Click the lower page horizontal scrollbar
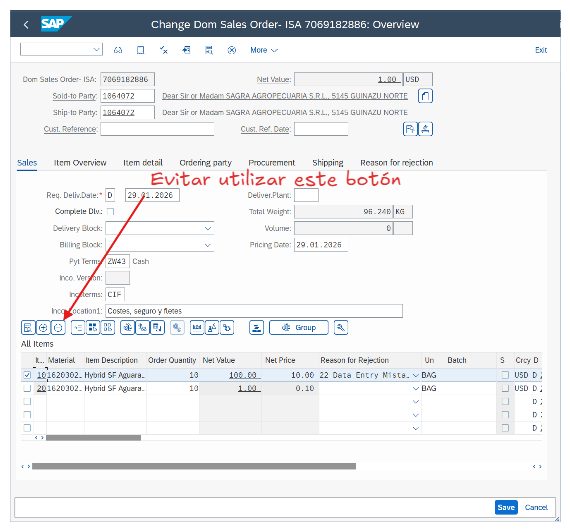 click(x=194, y=466)
